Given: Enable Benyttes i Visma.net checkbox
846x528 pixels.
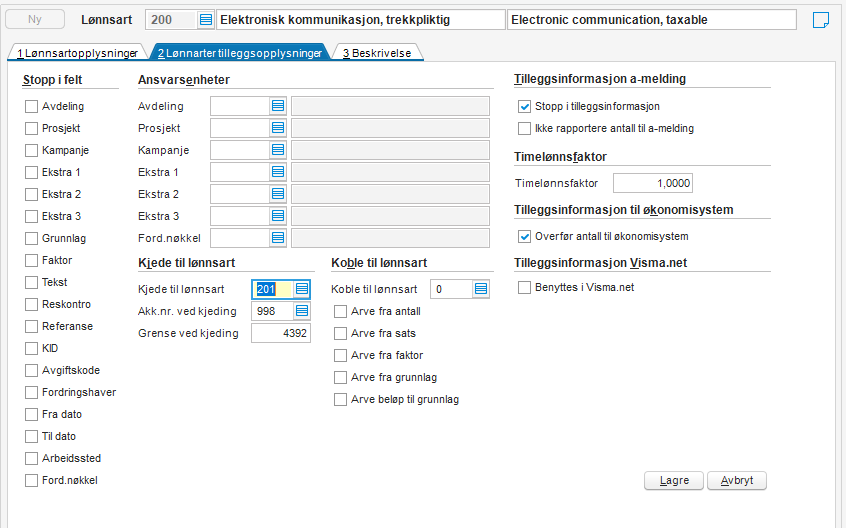Looking at the screenshot, I should [524, 287].
